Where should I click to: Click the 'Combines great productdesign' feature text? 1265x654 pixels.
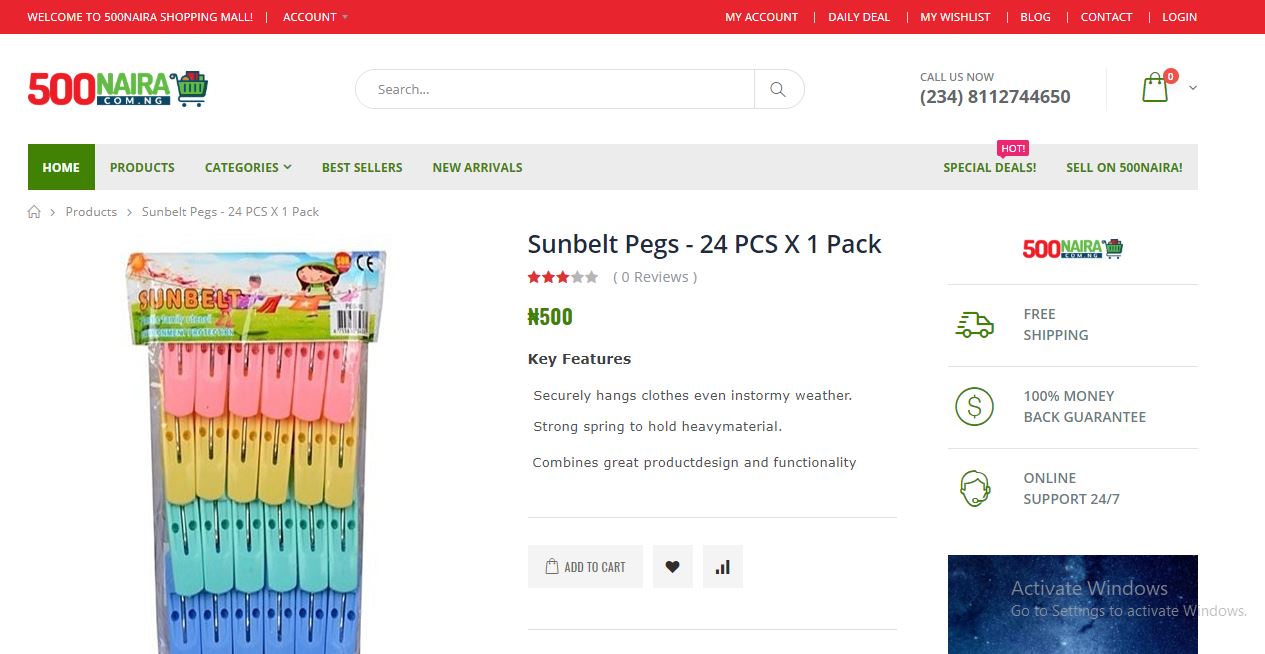point(694,462)
